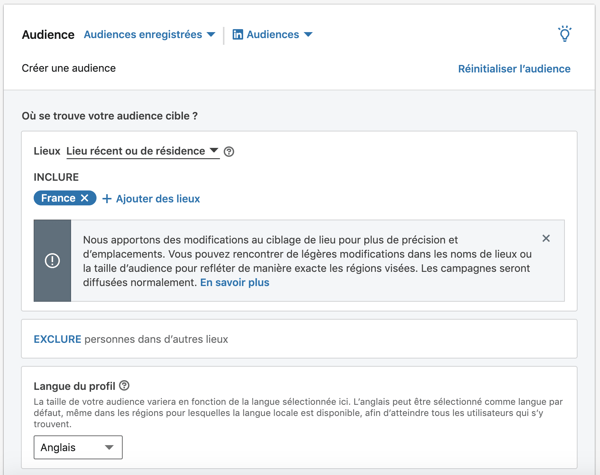Click the help icon beside Langue du profil

coord(124,385)
